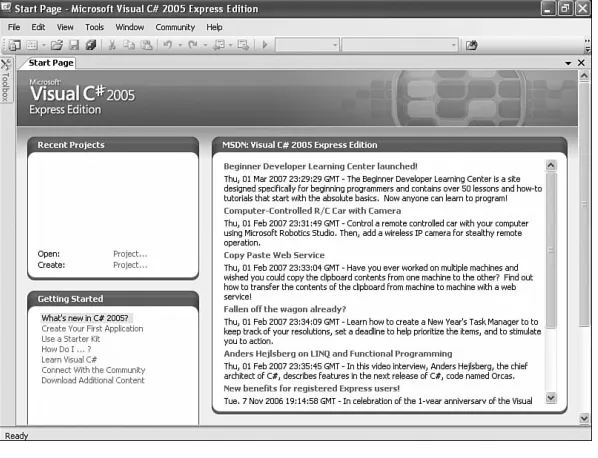Open the Toolbox side panel tab
This screenshot has height=458, width=598.
pos(5,80)
